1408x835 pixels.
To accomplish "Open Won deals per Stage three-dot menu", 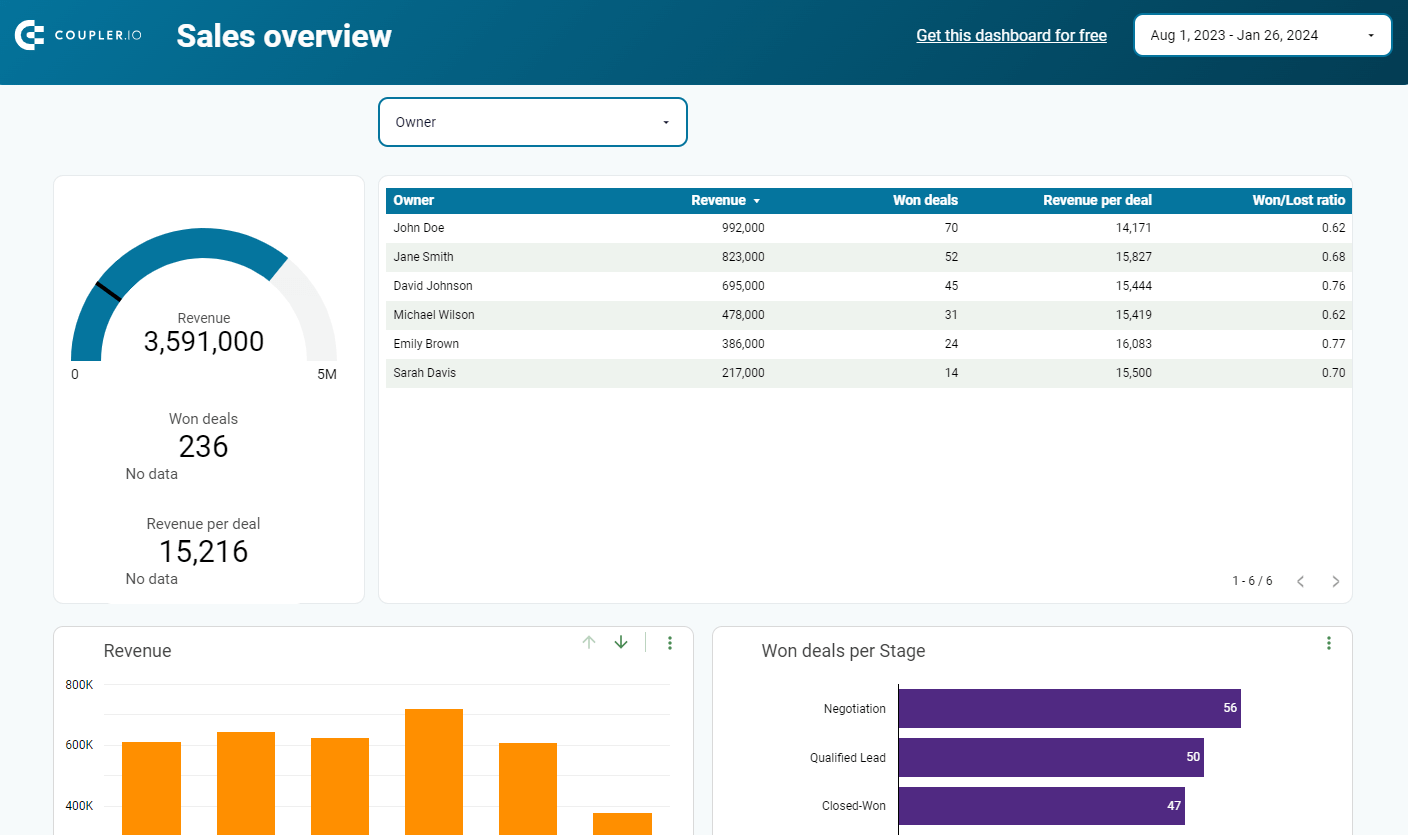I will pos(1328,642).
